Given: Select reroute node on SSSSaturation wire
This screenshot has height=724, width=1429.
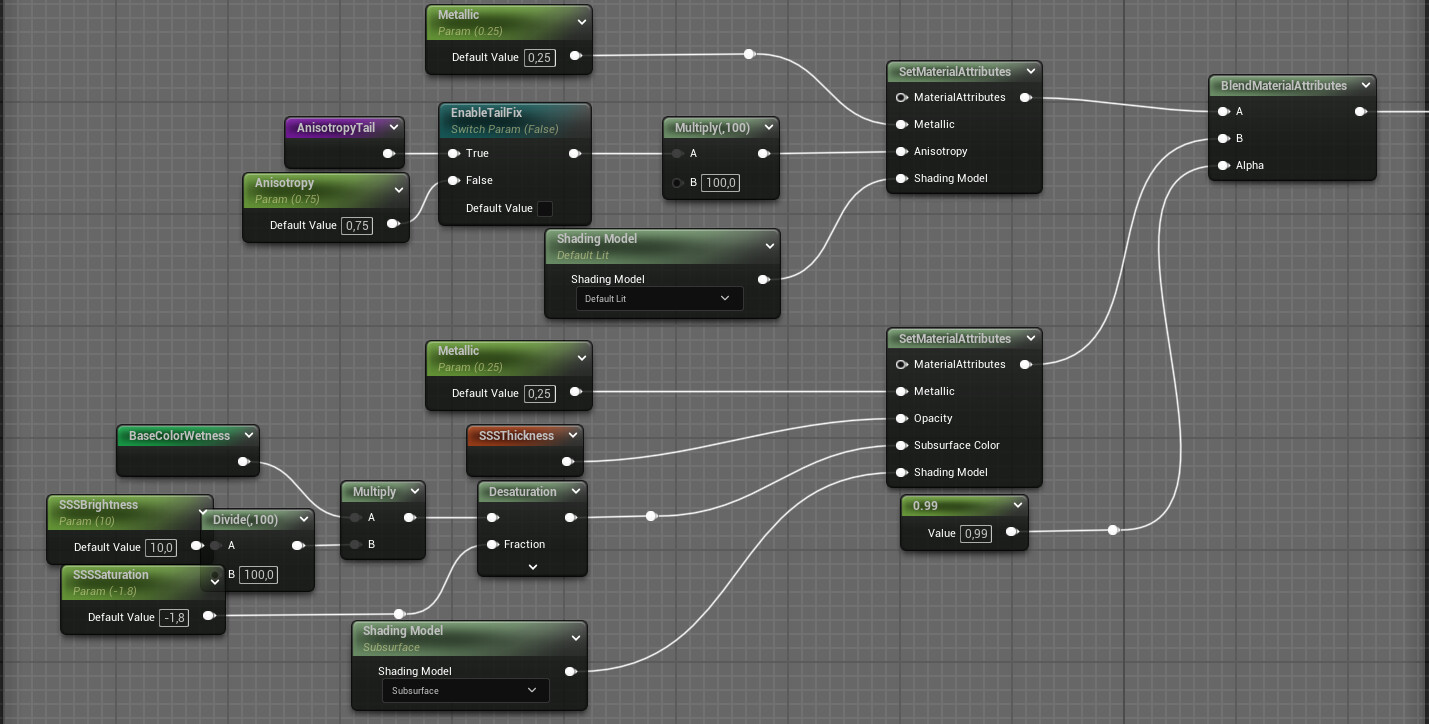Looking at the screenshot, I should click(399, 613).
